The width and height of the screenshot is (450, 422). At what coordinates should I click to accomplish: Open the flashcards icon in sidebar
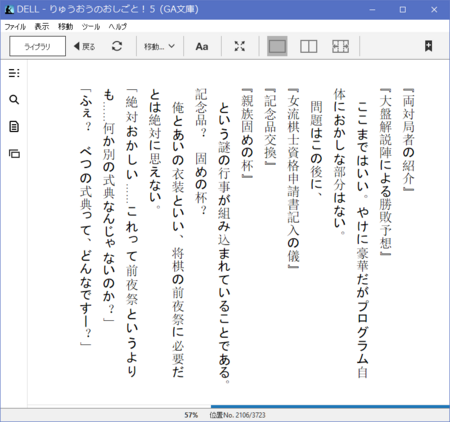pos(14,154)
